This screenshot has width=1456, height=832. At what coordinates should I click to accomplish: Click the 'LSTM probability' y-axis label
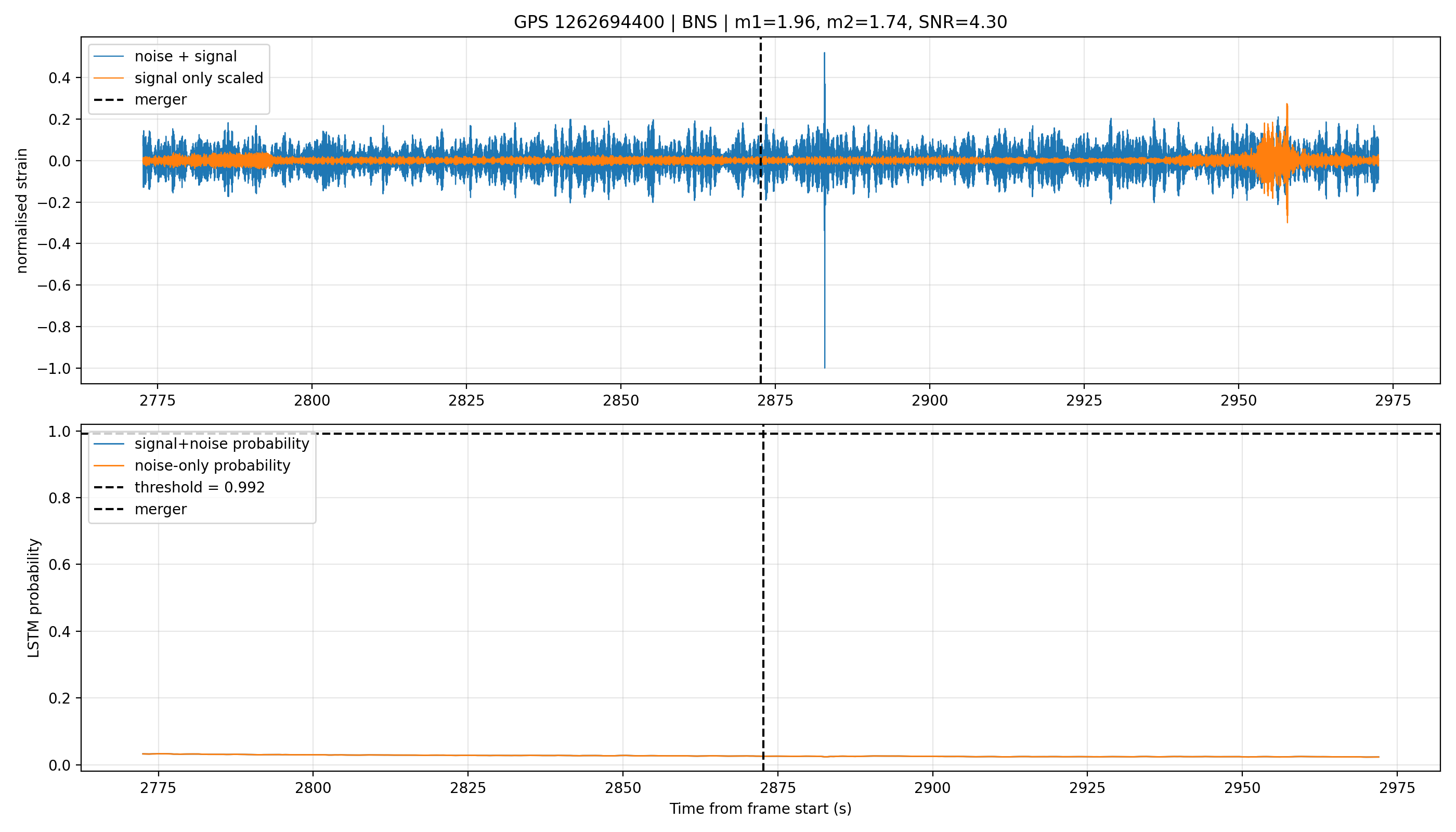point(34,597)
